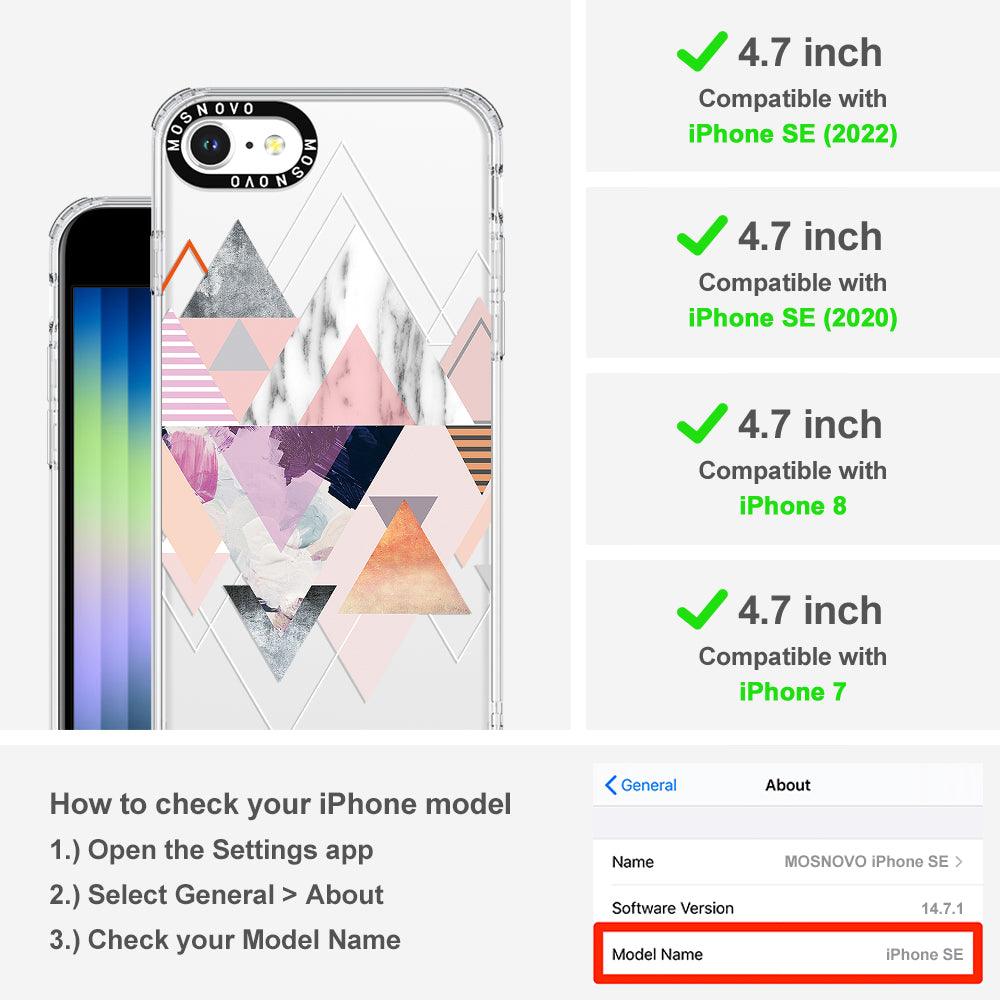Click the iPhone 8 compatibility label

coord(793,506)
